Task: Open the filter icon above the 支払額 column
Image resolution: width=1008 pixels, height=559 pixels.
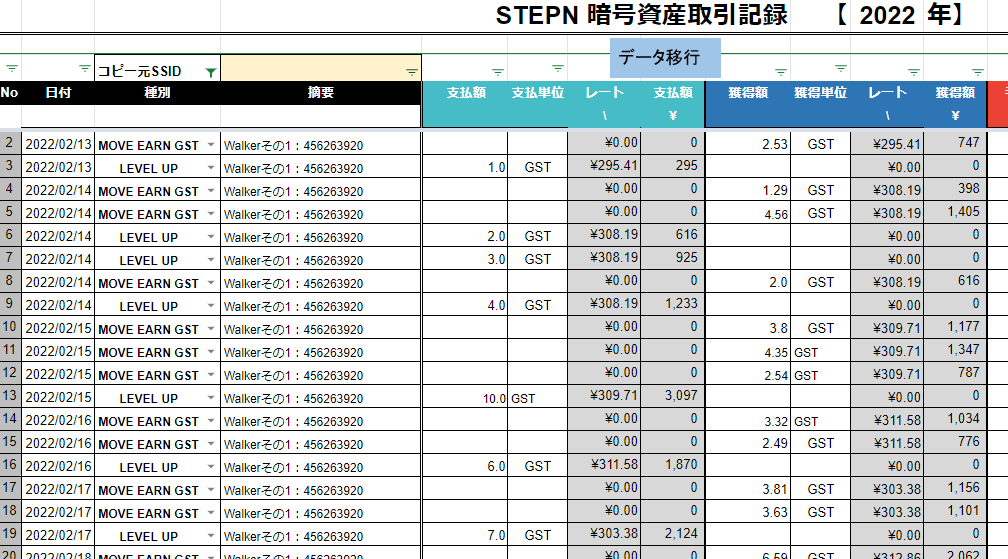Action: coord(497,71)
